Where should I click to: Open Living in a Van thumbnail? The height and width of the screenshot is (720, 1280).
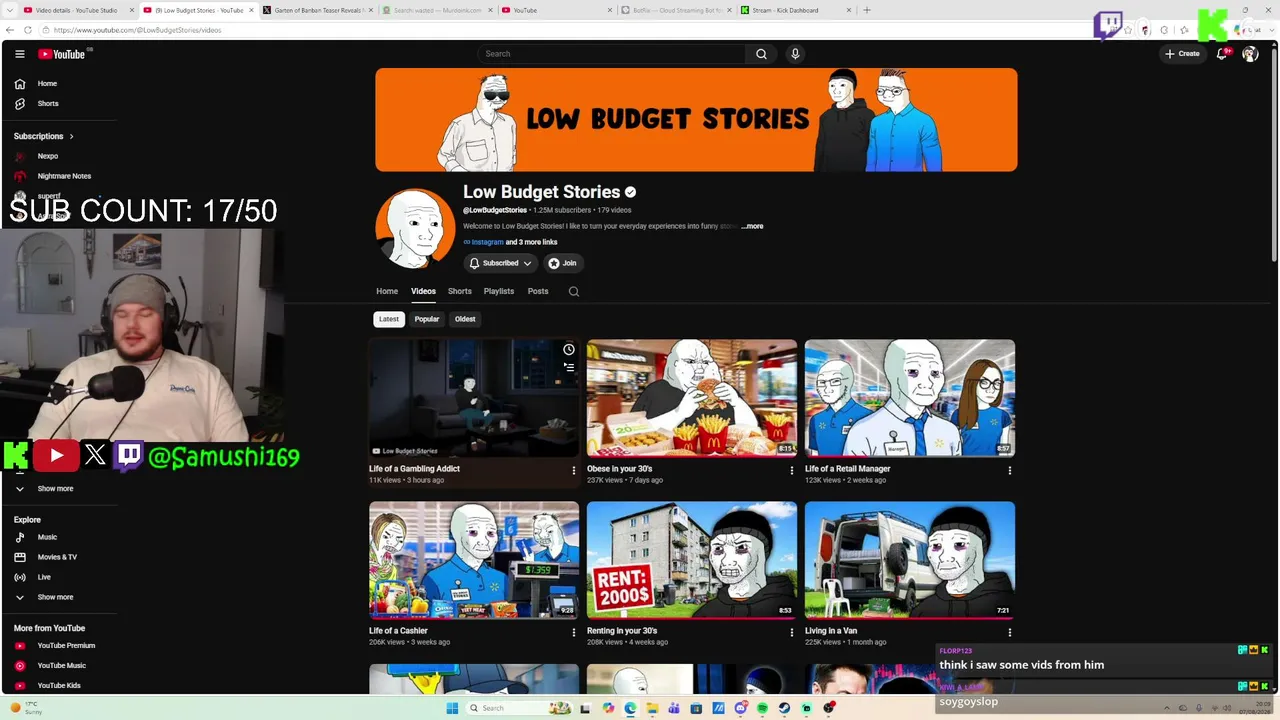(910, 560)
